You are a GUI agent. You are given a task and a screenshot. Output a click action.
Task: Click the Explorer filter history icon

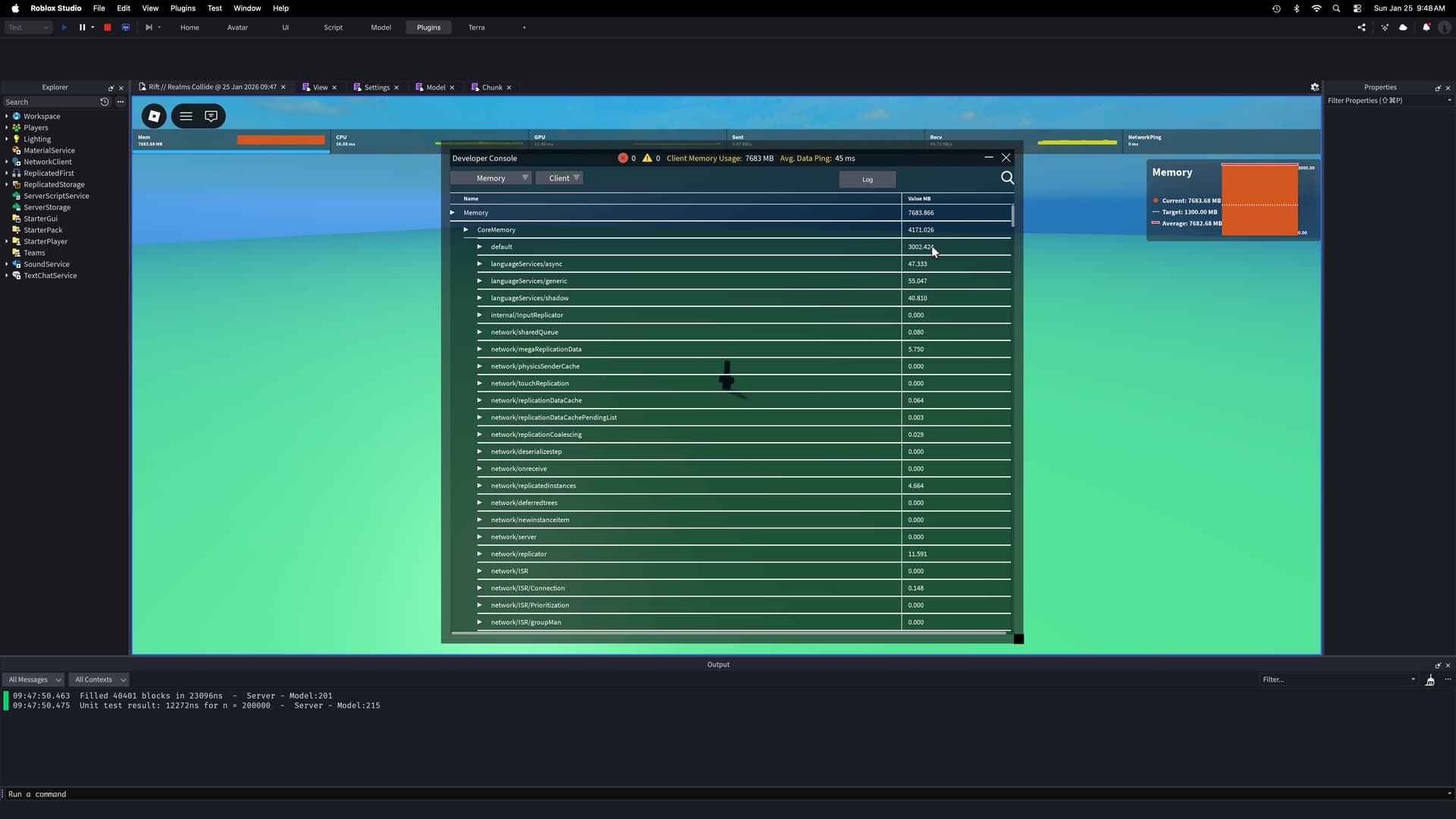coord(105,102)
